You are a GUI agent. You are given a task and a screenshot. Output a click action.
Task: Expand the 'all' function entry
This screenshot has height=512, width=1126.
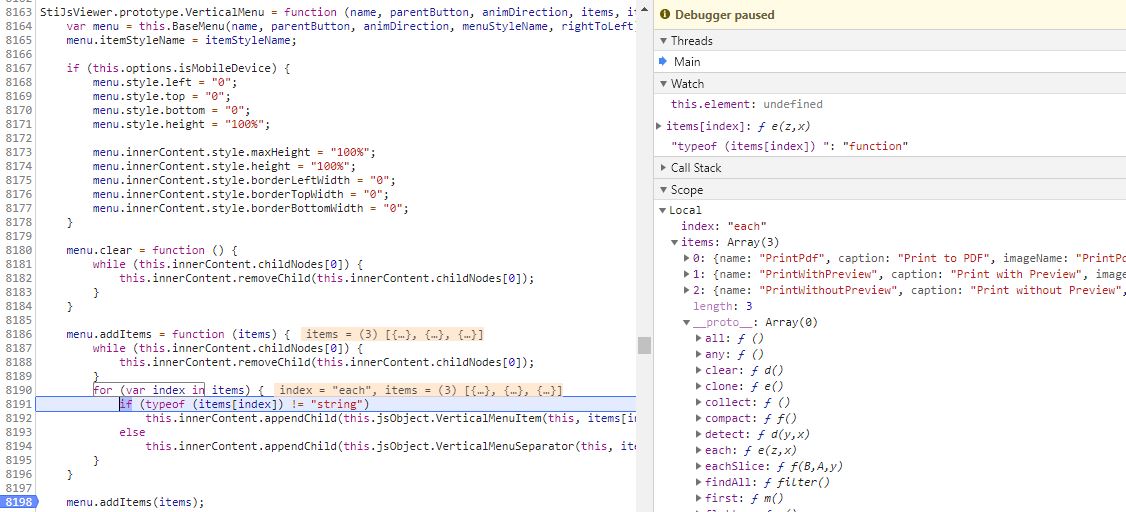(x=699, y=338)
